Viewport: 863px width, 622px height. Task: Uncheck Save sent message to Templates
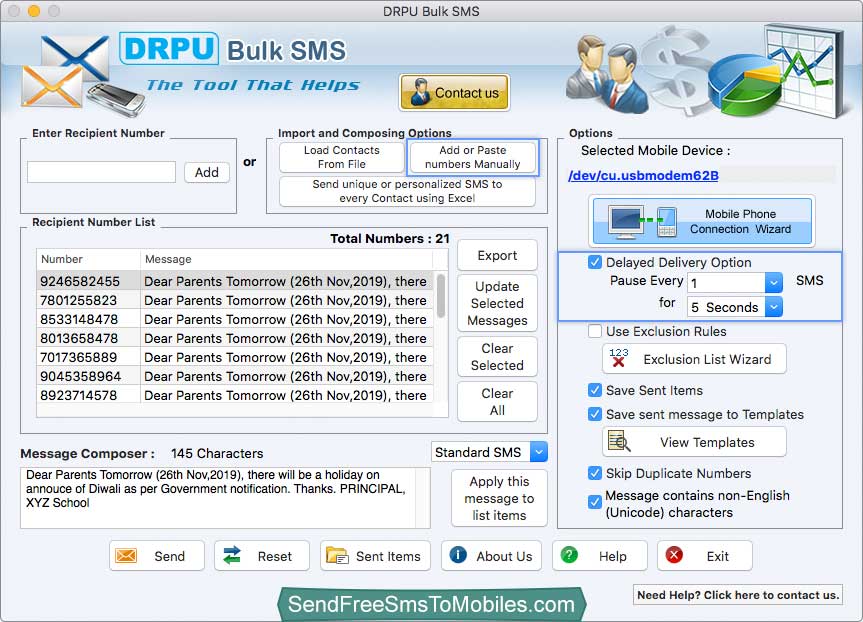(594, 414)
